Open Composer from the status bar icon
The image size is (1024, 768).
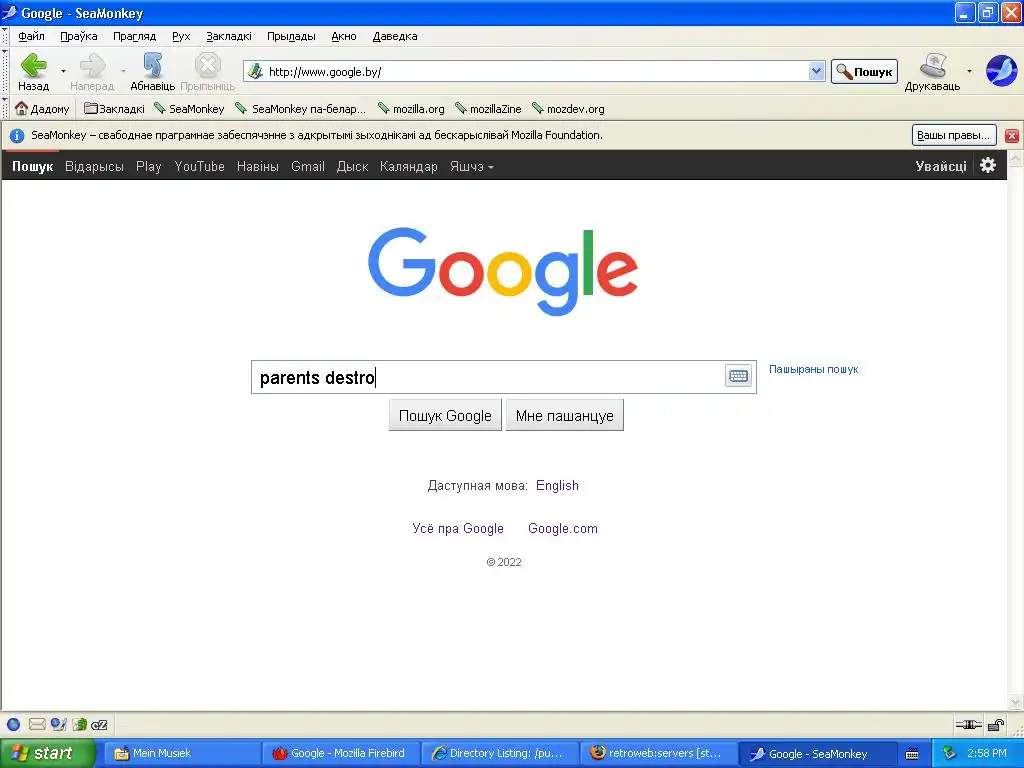click(x=59, y=724)
